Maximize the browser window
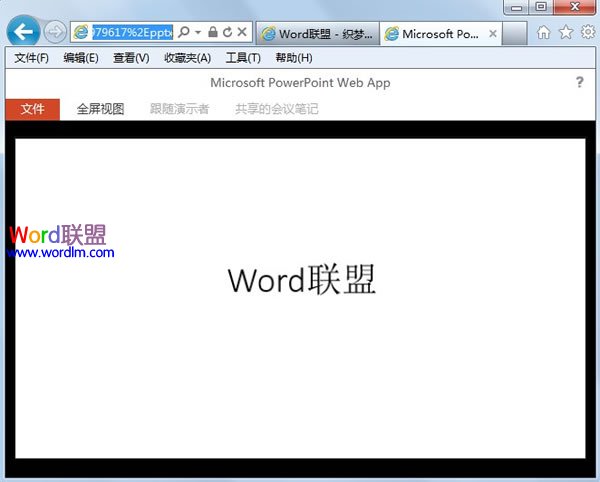The width and height of the screenshot is (600, 482). pyautogui.click(x=541, y=7)
